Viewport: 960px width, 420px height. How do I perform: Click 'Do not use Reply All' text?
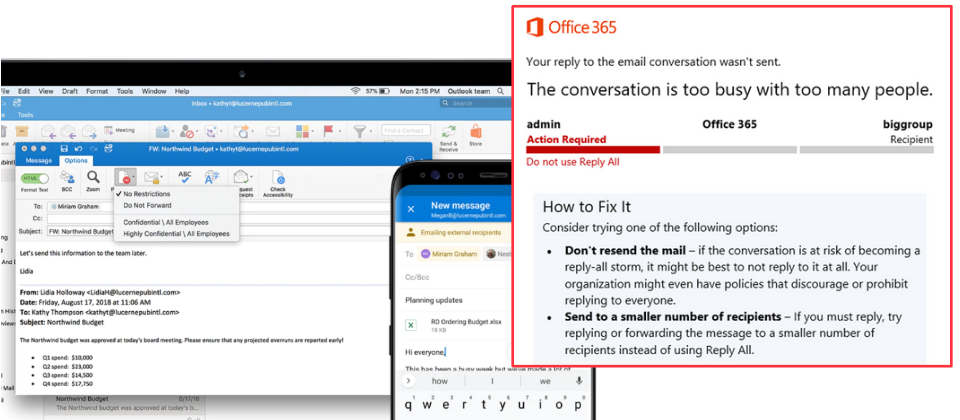click(x=573, y=162)
